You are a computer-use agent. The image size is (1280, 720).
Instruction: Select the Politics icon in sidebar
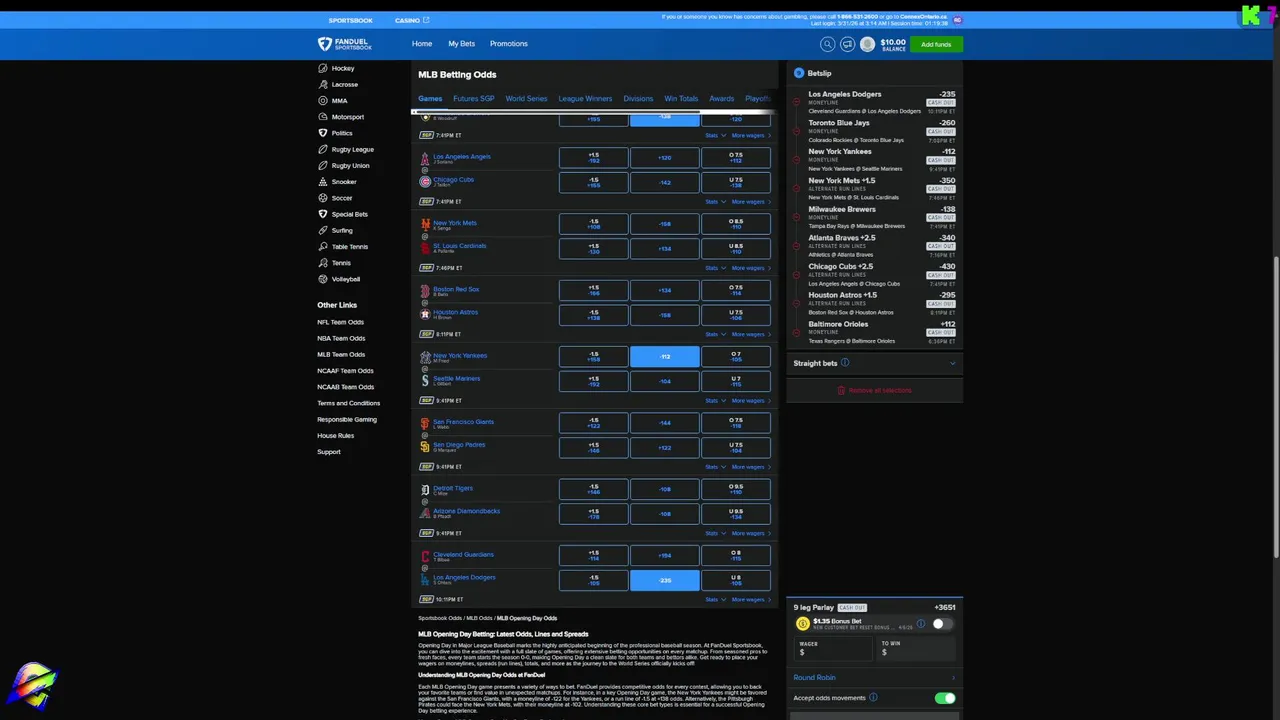click(x=323, y=133)
